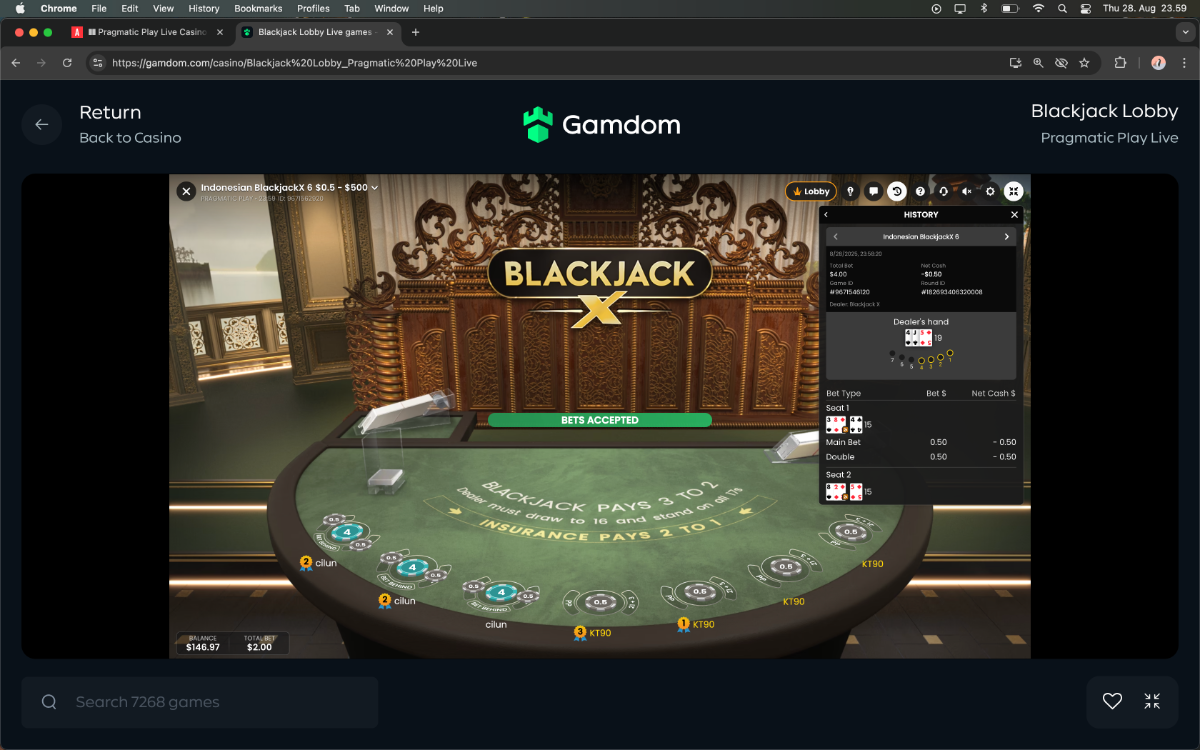Open Spotlight search in menu bar
Image resolution: width=1200 pixels, height=750 pixels.
point(1062,8)
